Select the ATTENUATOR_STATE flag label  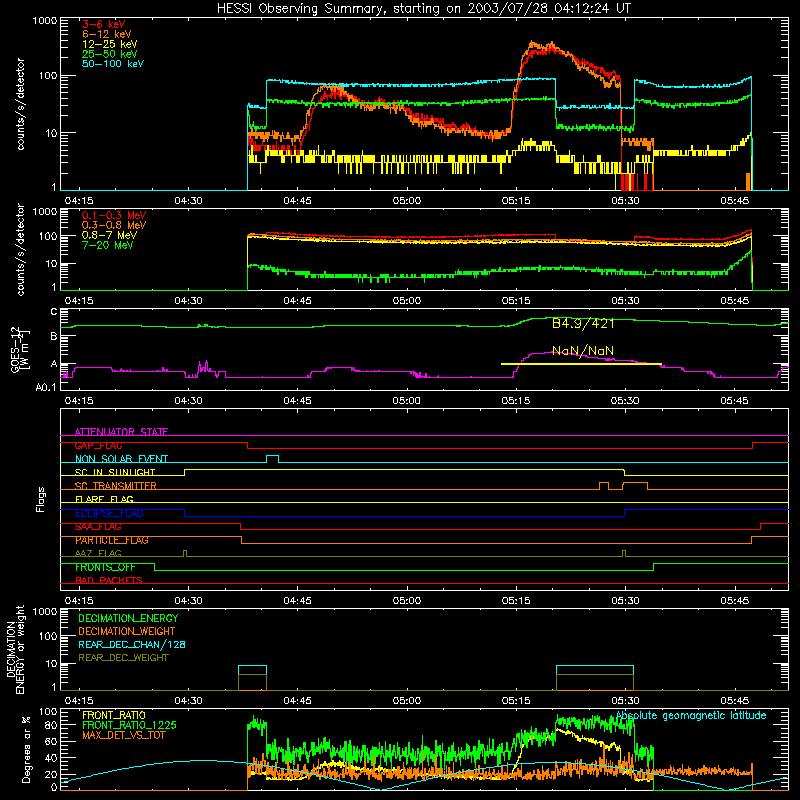pos(121,432)
